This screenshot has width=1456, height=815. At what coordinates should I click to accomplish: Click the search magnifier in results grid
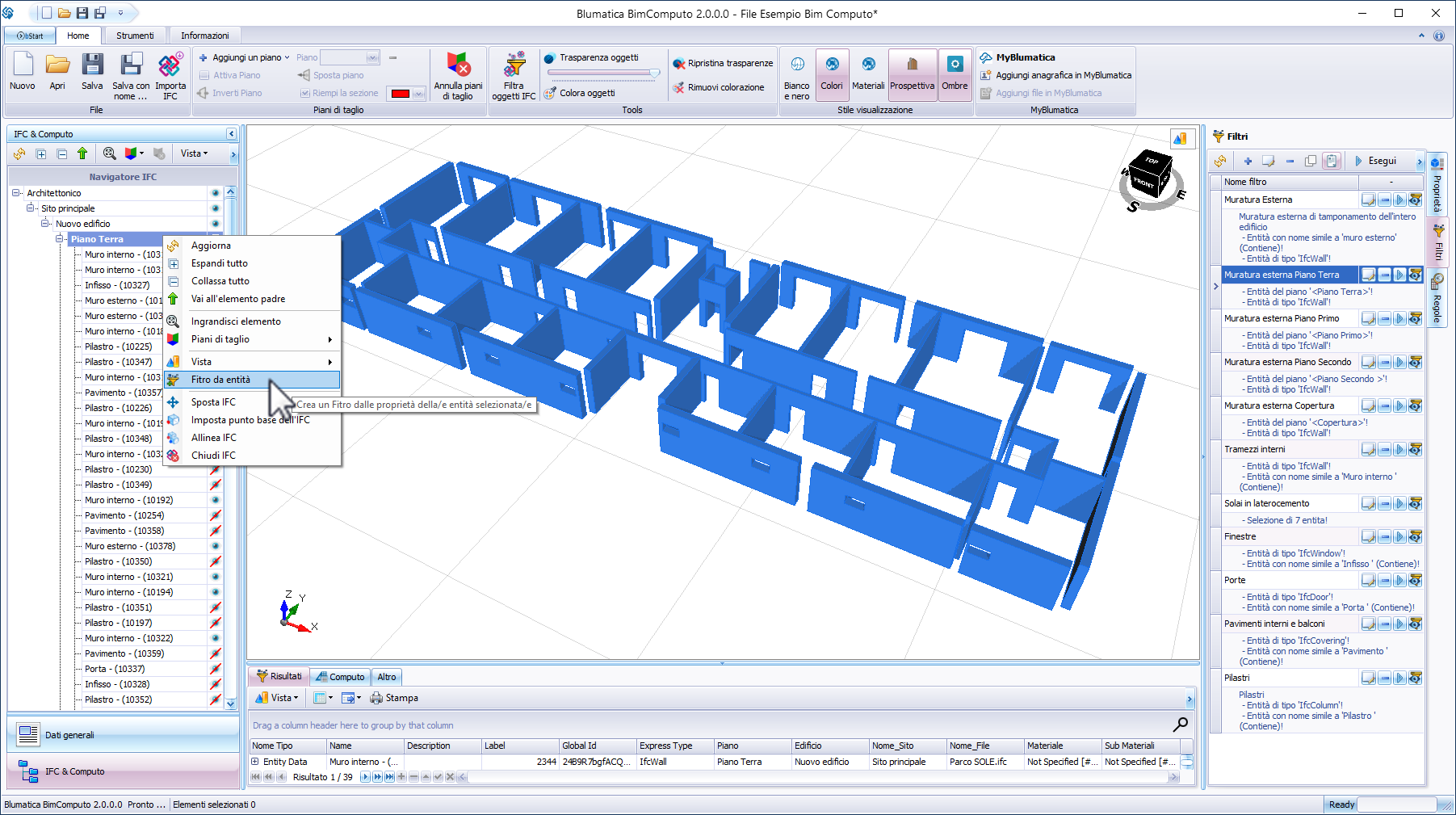tap(1181, 724)
